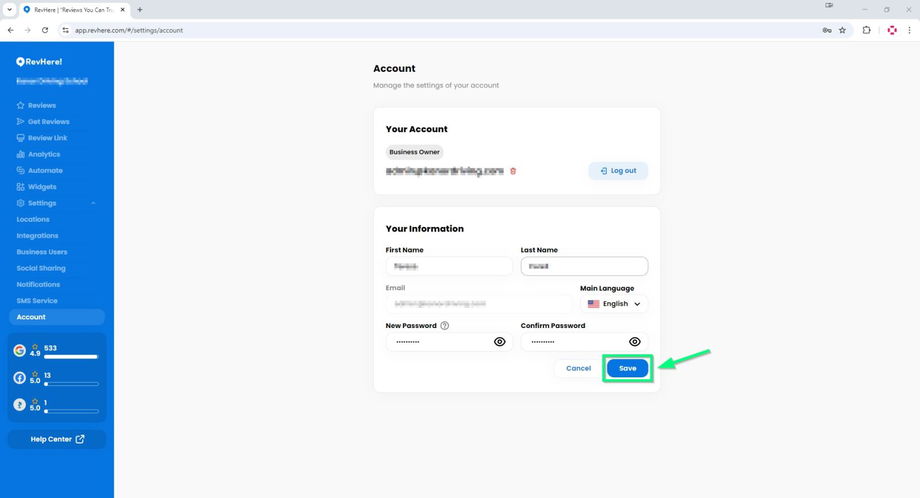This screenshot has width=920, height=498.
Task: Click the address bar URL
Action: (x=129, y=30)
